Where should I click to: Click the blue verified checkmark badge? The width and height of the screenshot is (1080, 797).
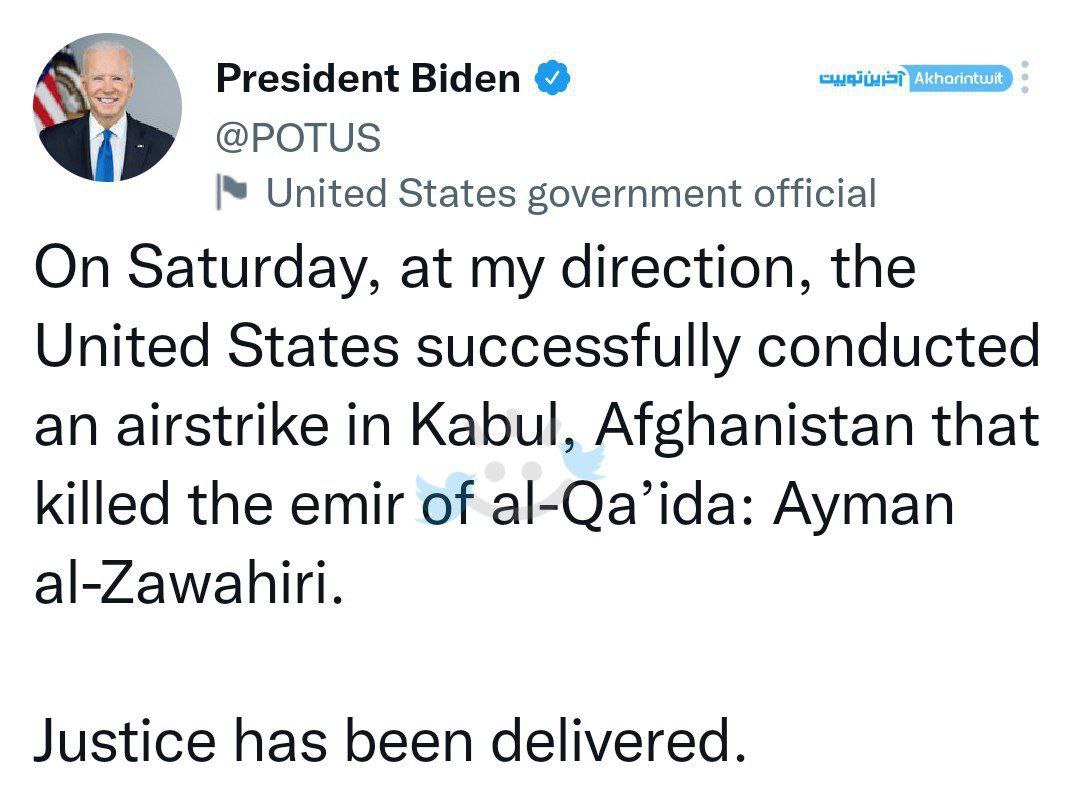coord(552,77)
